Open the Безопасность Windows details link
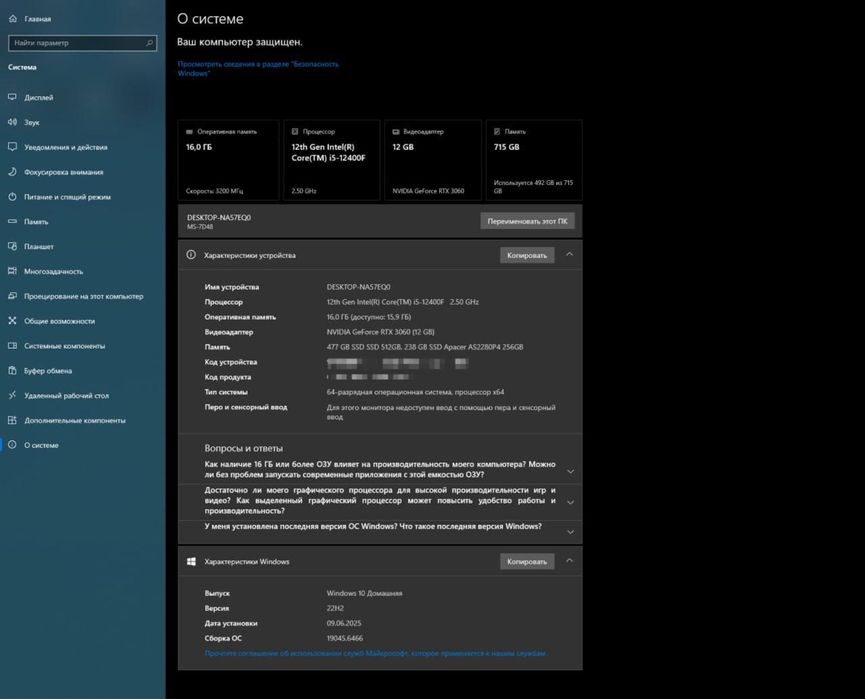 [258, 68]
